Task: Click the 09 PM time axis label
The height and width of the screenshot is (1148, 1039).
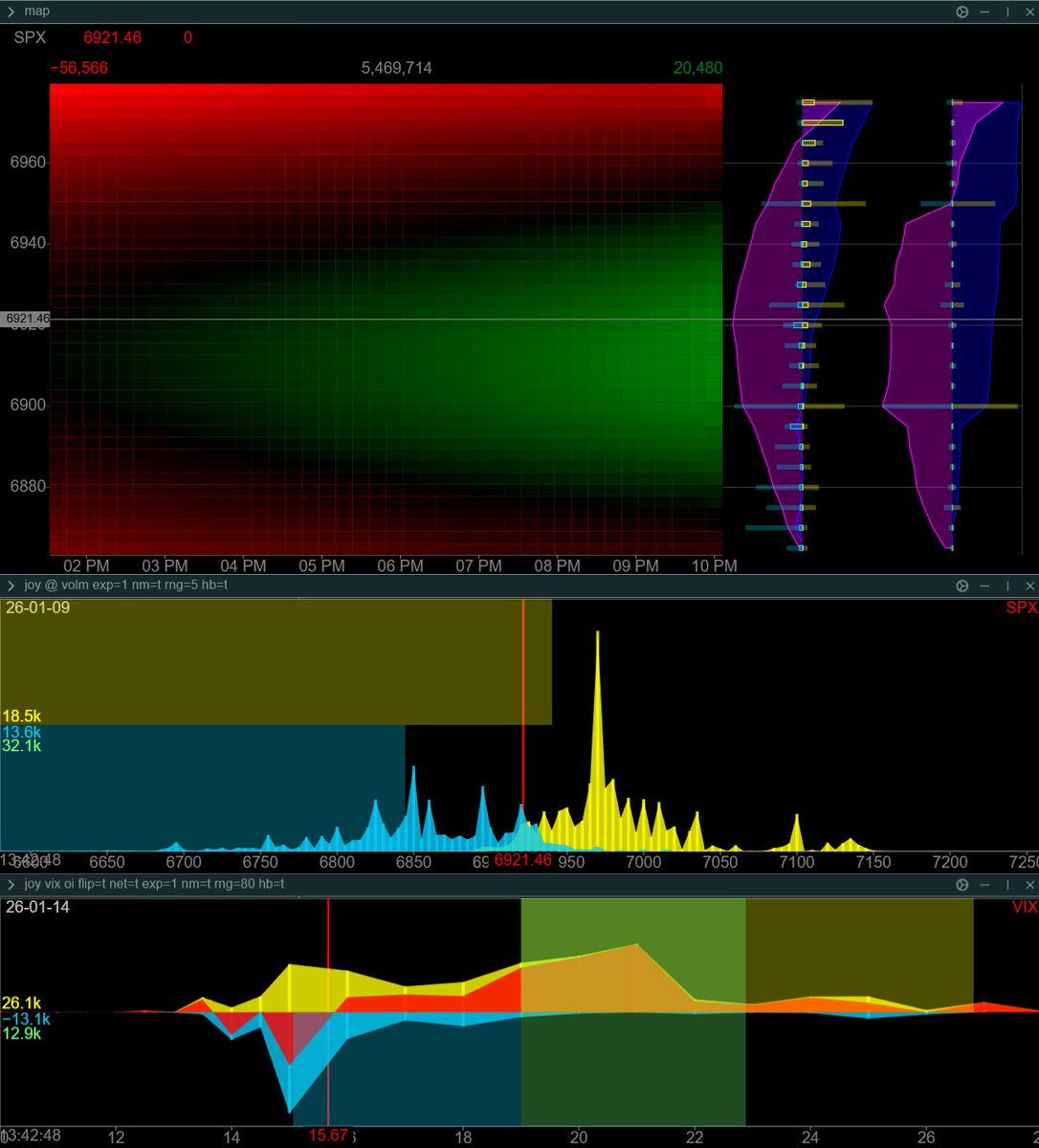Action: click(x=635, y=566)
